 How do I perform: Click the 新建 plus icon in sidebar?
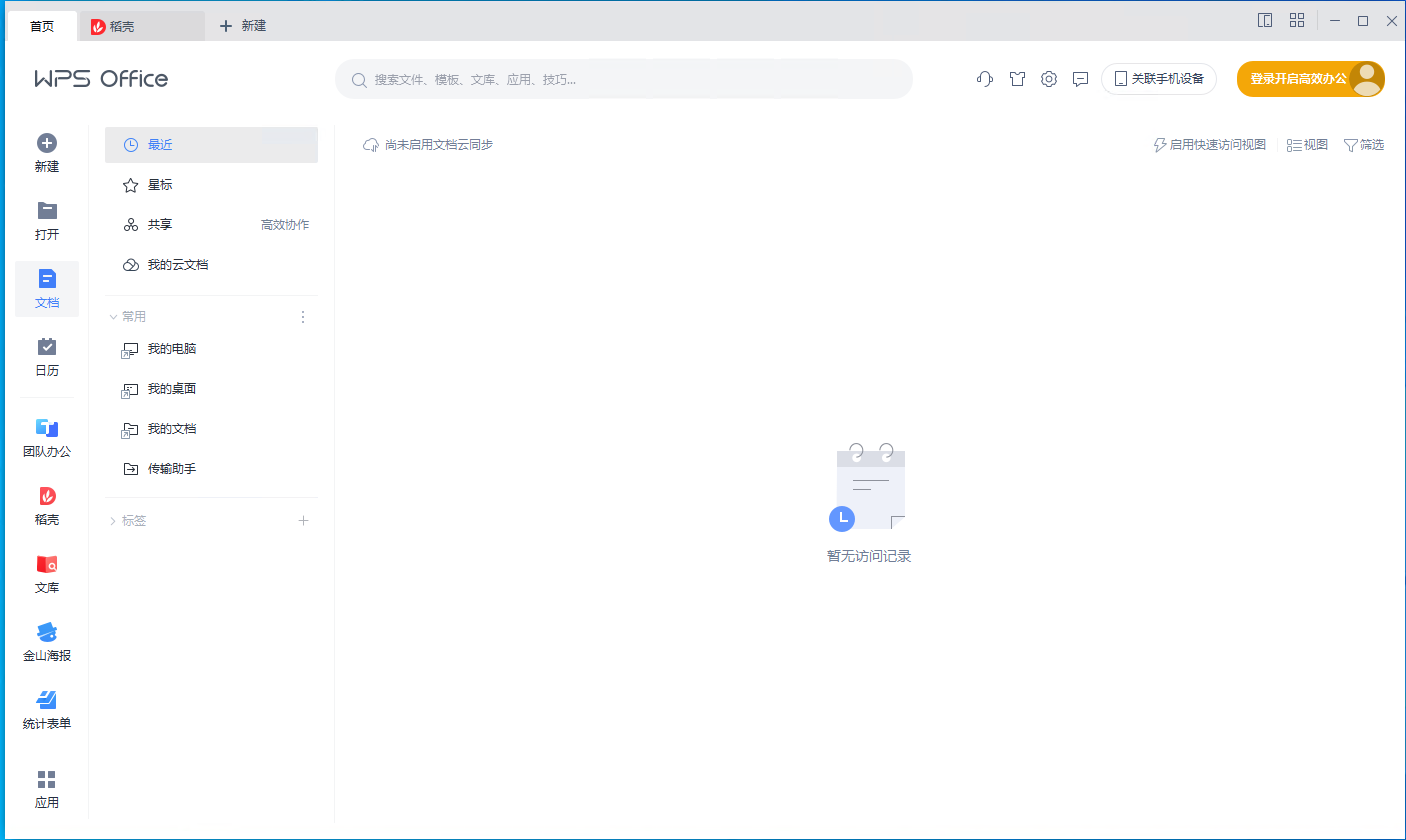pos(47,143)
